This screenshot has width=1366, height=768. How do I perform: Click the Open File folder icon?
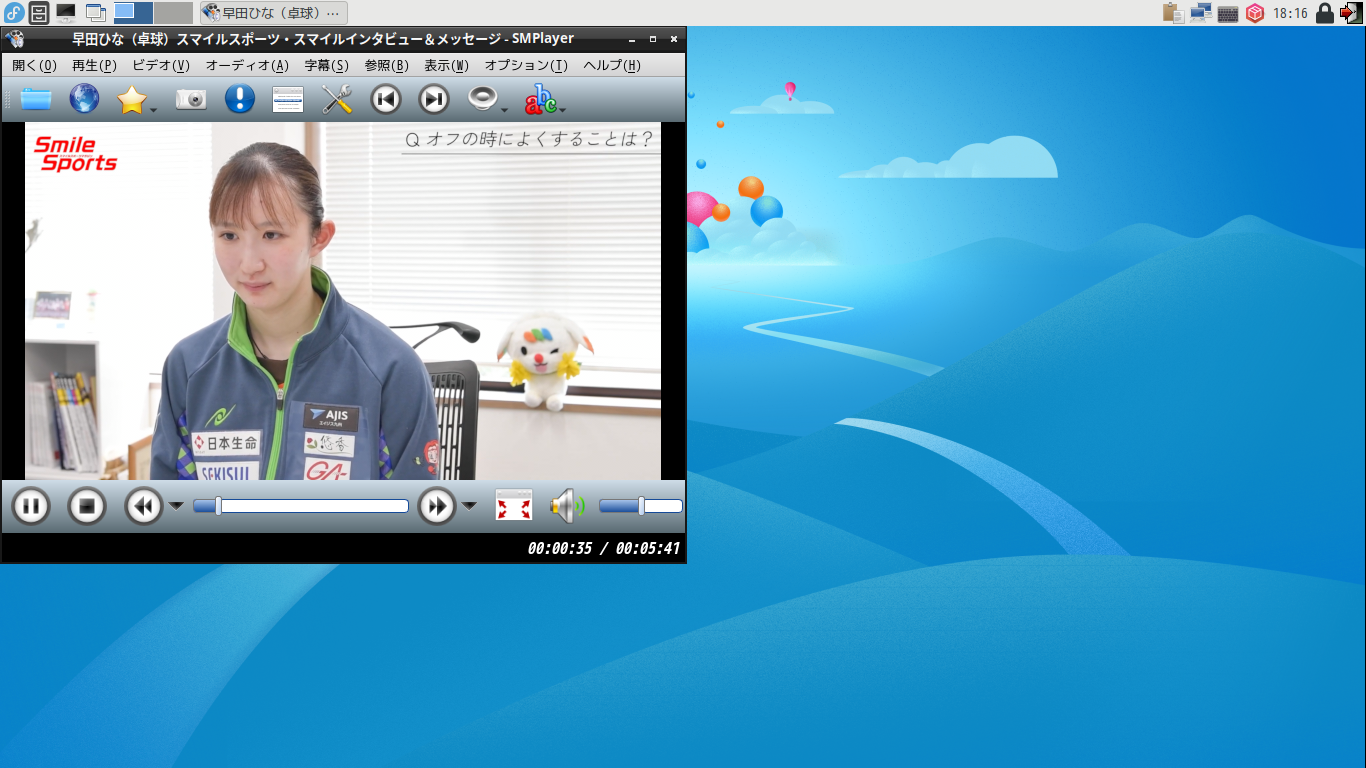tap(36, 99)
